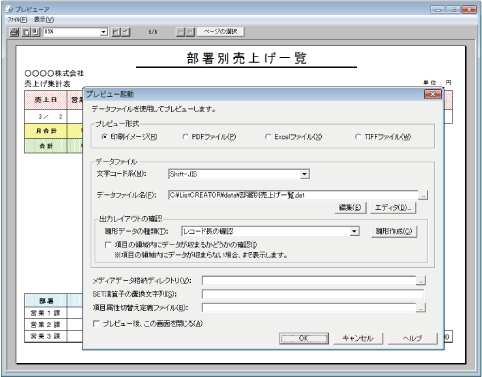482x377 pixels.
Task: Go to next page in previewer toolbar
Action: pos(180,32)
